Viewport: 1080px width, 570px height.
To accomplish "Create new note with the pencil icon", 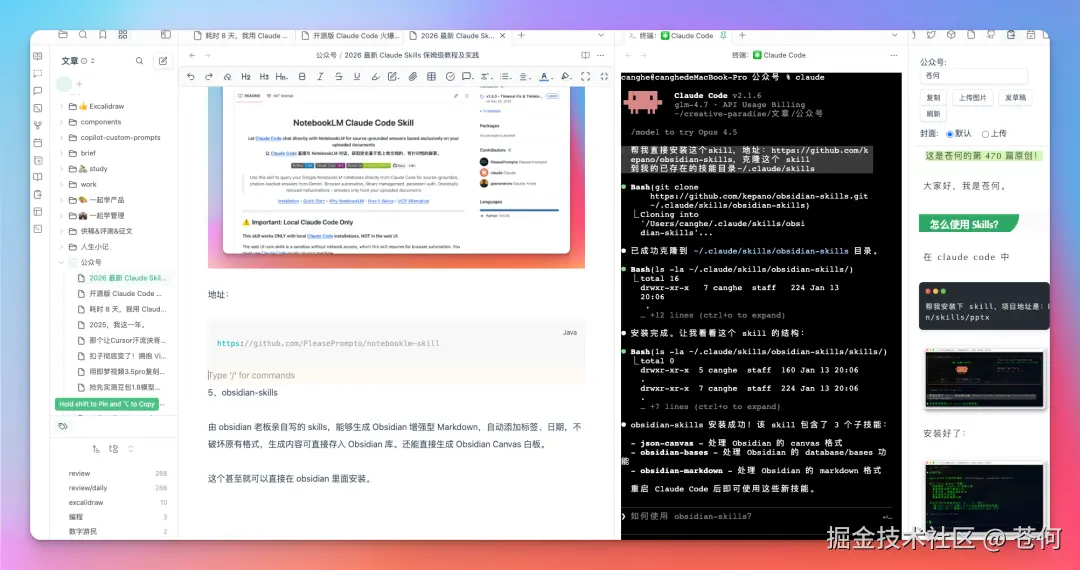I will (x=163, y=61).
